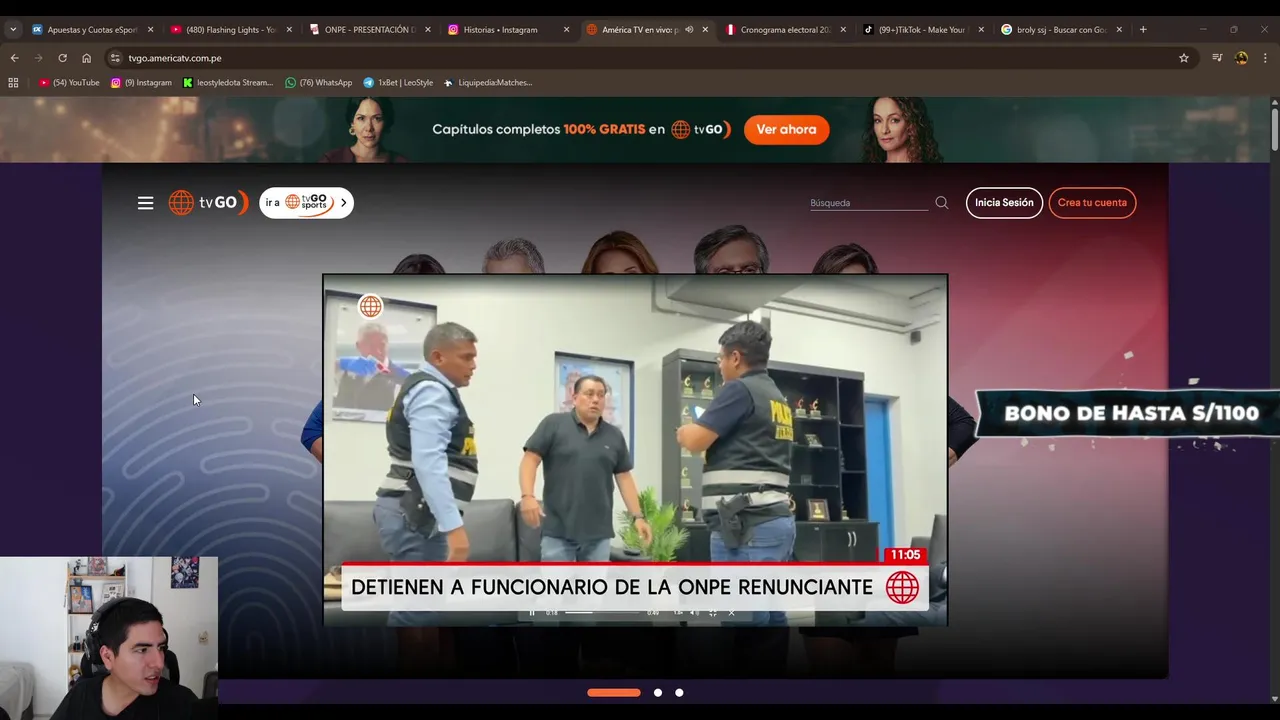Open the tvGO hamburger menu
This screenshot has width=1280, height=720.
click(145, 203)
